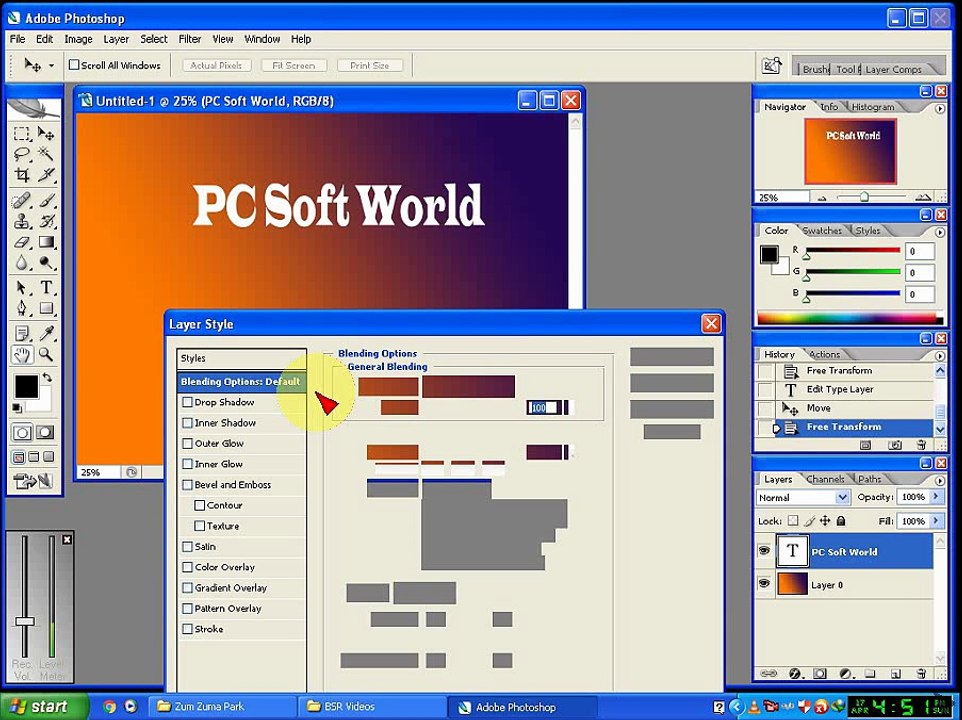Select the Eyedropper tool
This screenshot has width=962, height=720.
coord(46,333)
